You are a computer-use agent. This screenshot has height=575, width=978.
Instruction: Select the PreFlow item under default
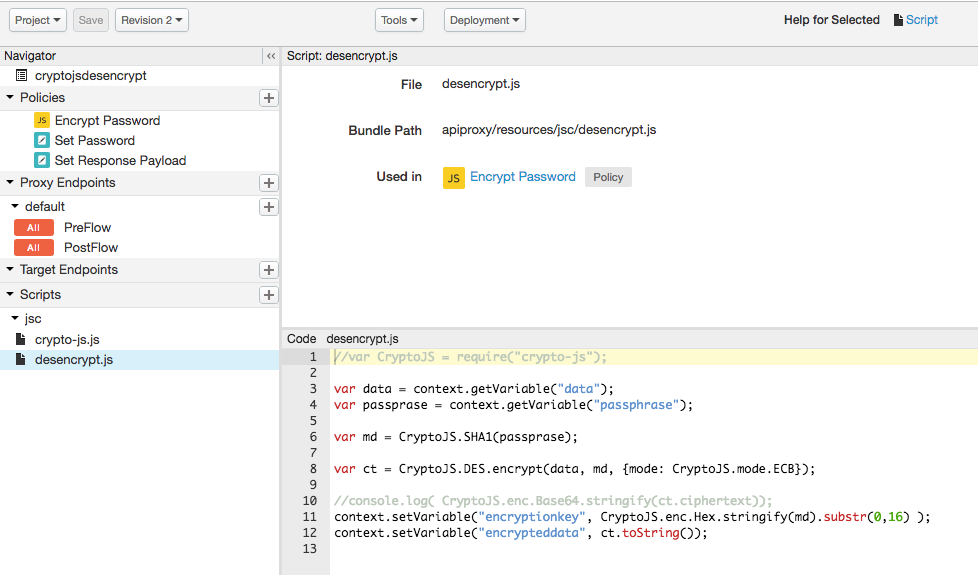point(87,228)
